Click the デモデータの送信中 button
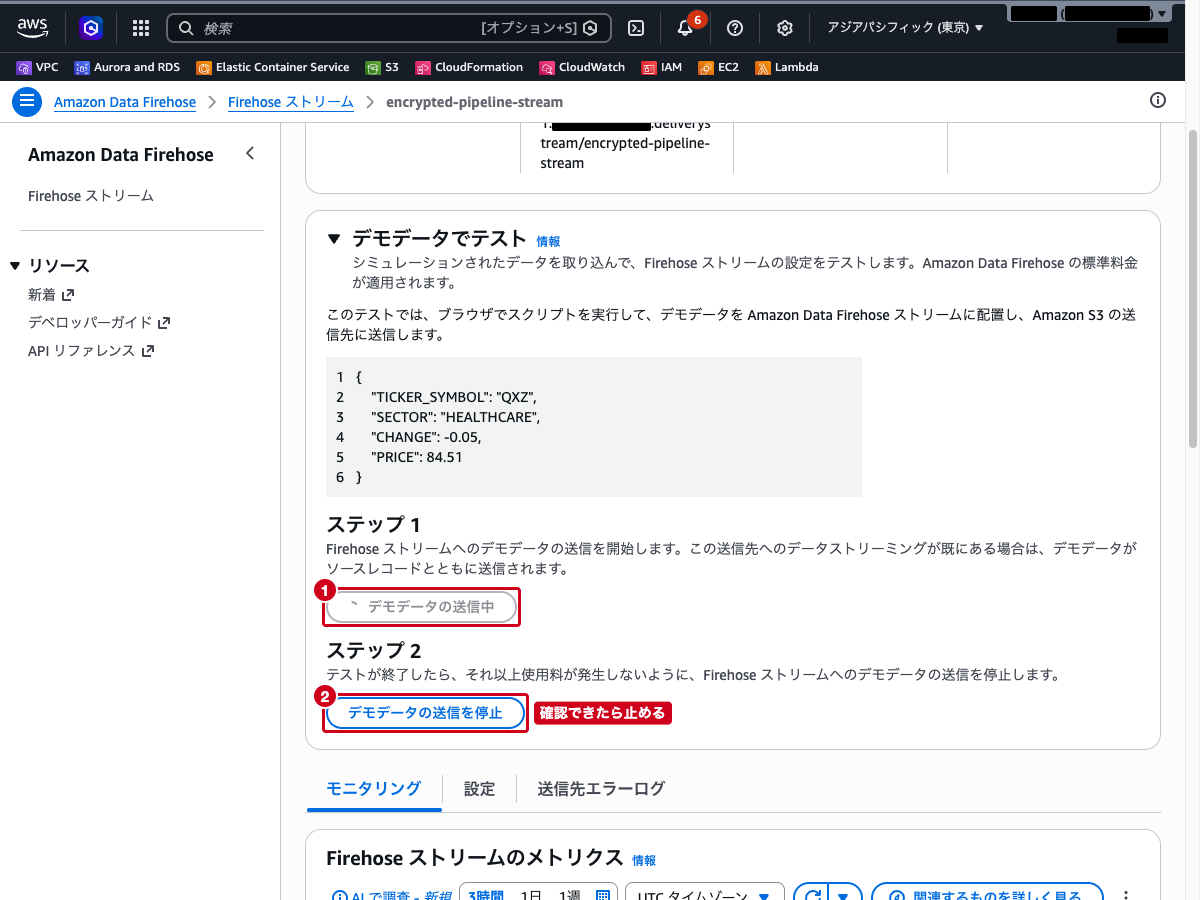Image resolution: width=1200 pixels, height=900 pixels. pos(422,607)
